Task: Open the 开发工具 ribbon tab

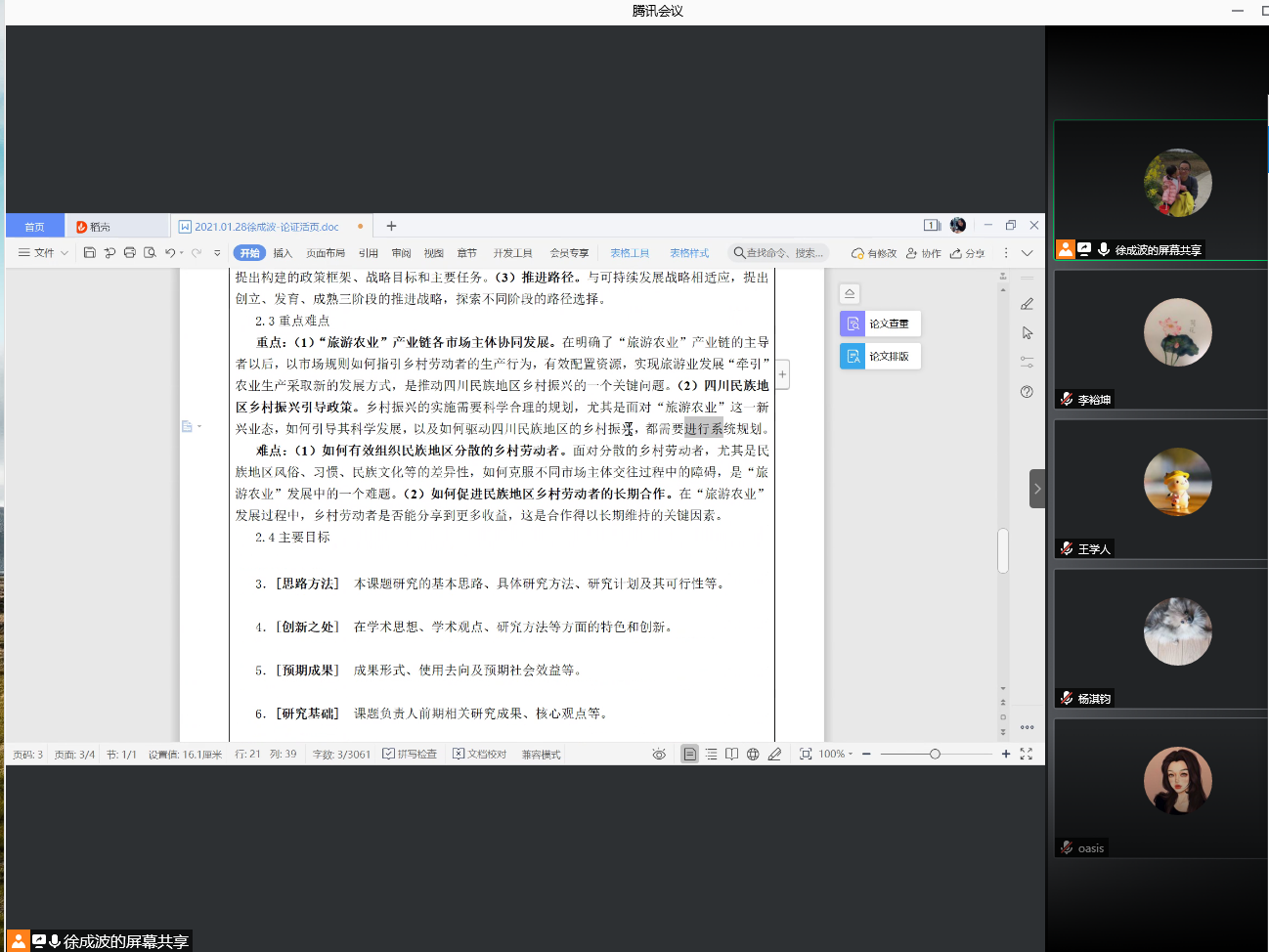Action: point(512,253)
